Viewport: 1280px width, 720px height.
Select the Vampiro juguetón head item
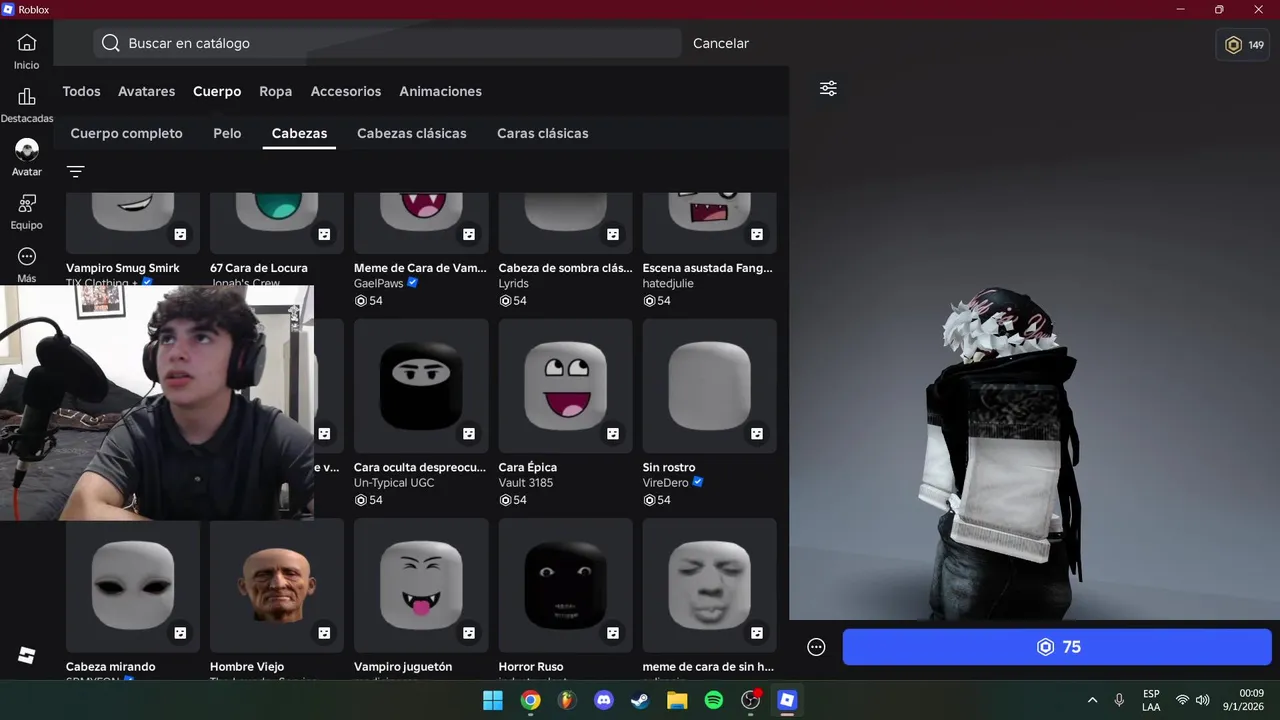(x=421, y=585)
